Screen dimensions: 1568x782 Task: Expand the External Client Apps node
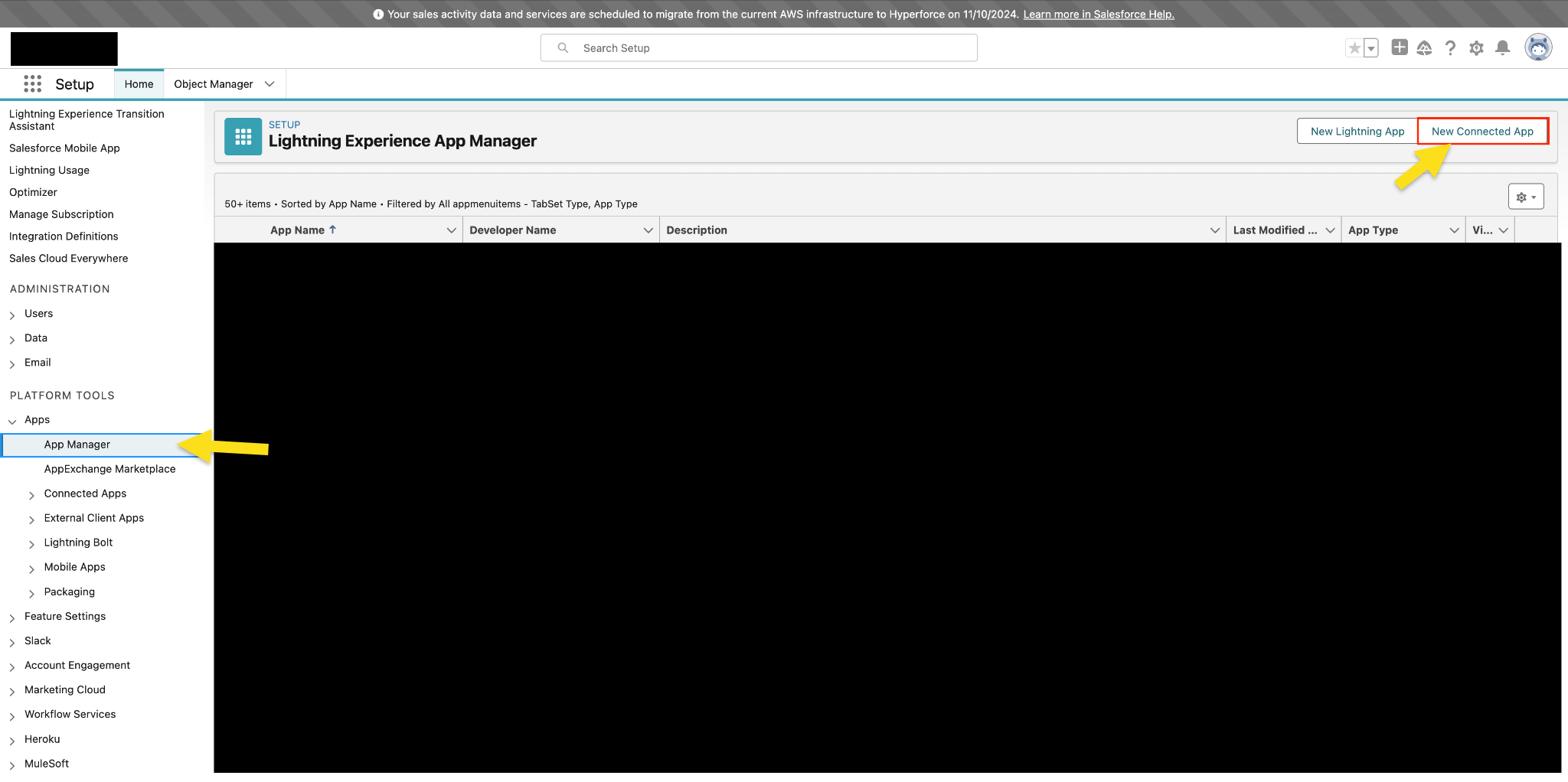click(31, 519)
